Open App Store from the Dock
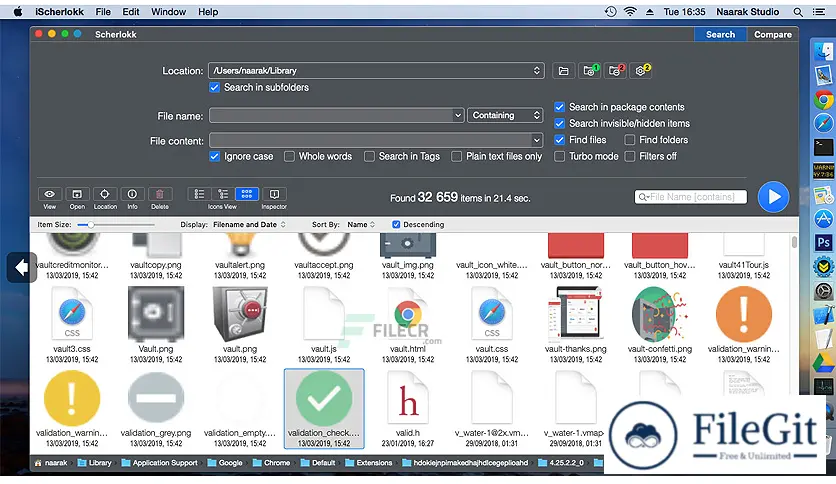Image resolution: width=836 pixels, height=484 pixels. [824, 219]
